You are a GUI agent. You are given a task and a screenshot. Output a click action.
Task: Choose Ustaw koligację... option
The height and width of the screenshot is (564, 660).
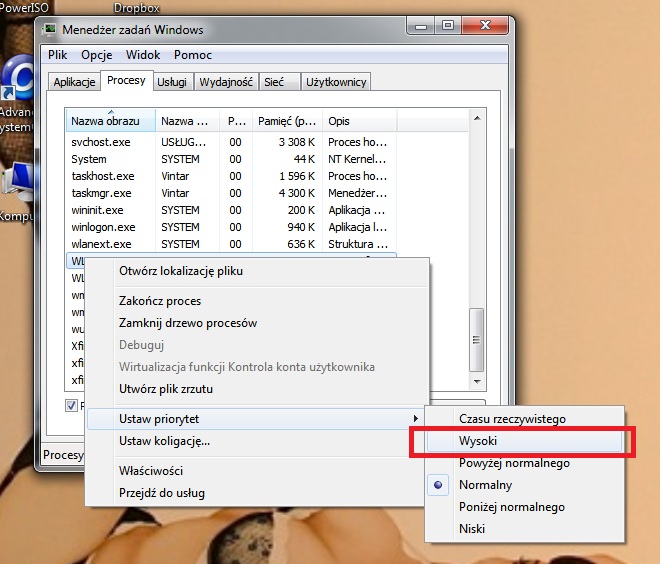click(x=164, y=441)
